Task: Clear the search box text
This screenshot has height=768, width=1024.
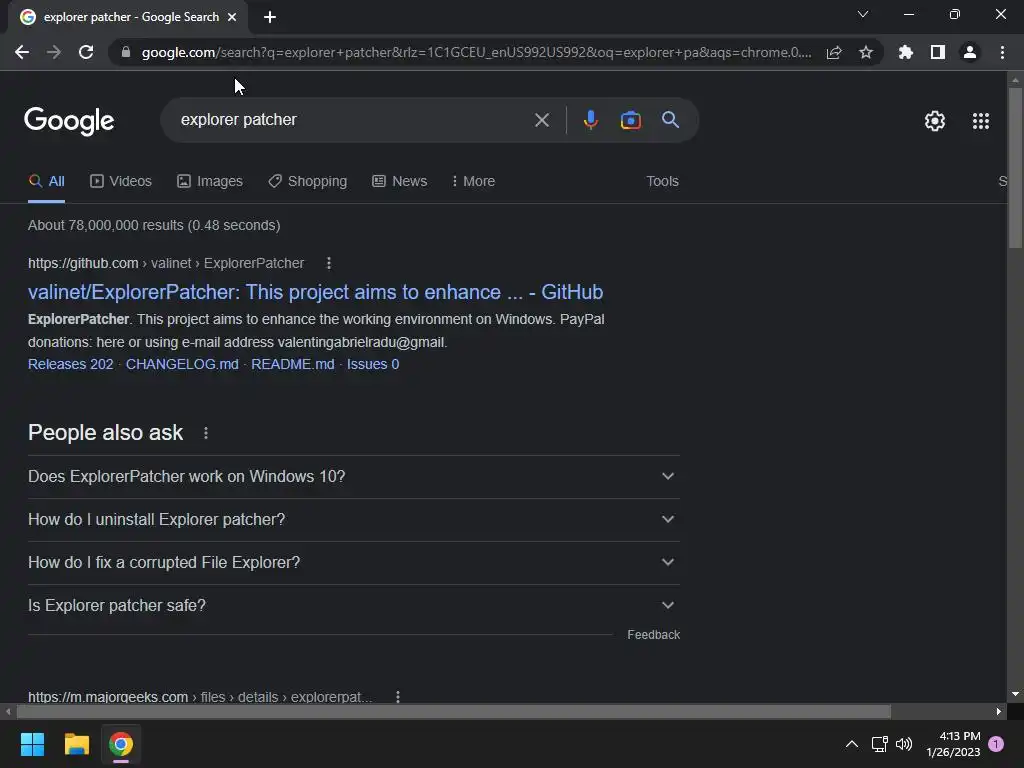Action: (541, 120)
